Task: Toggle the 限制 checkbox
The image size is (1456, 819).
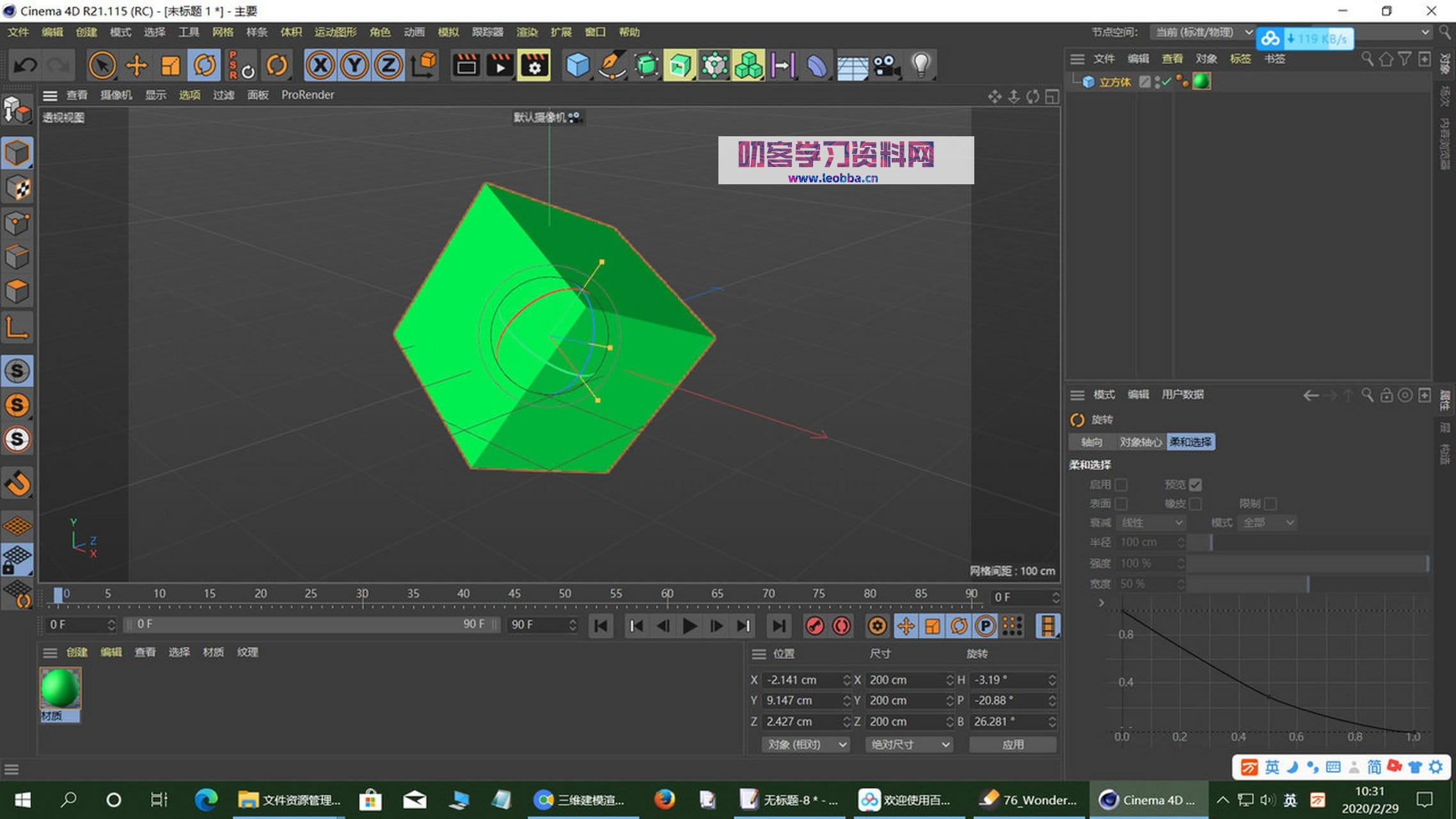Action: coord(1270,504)
